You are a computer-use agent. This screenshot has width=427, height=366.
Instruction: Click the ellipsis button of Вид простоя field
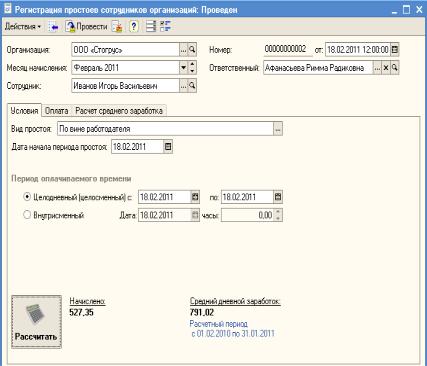point(278,129)
